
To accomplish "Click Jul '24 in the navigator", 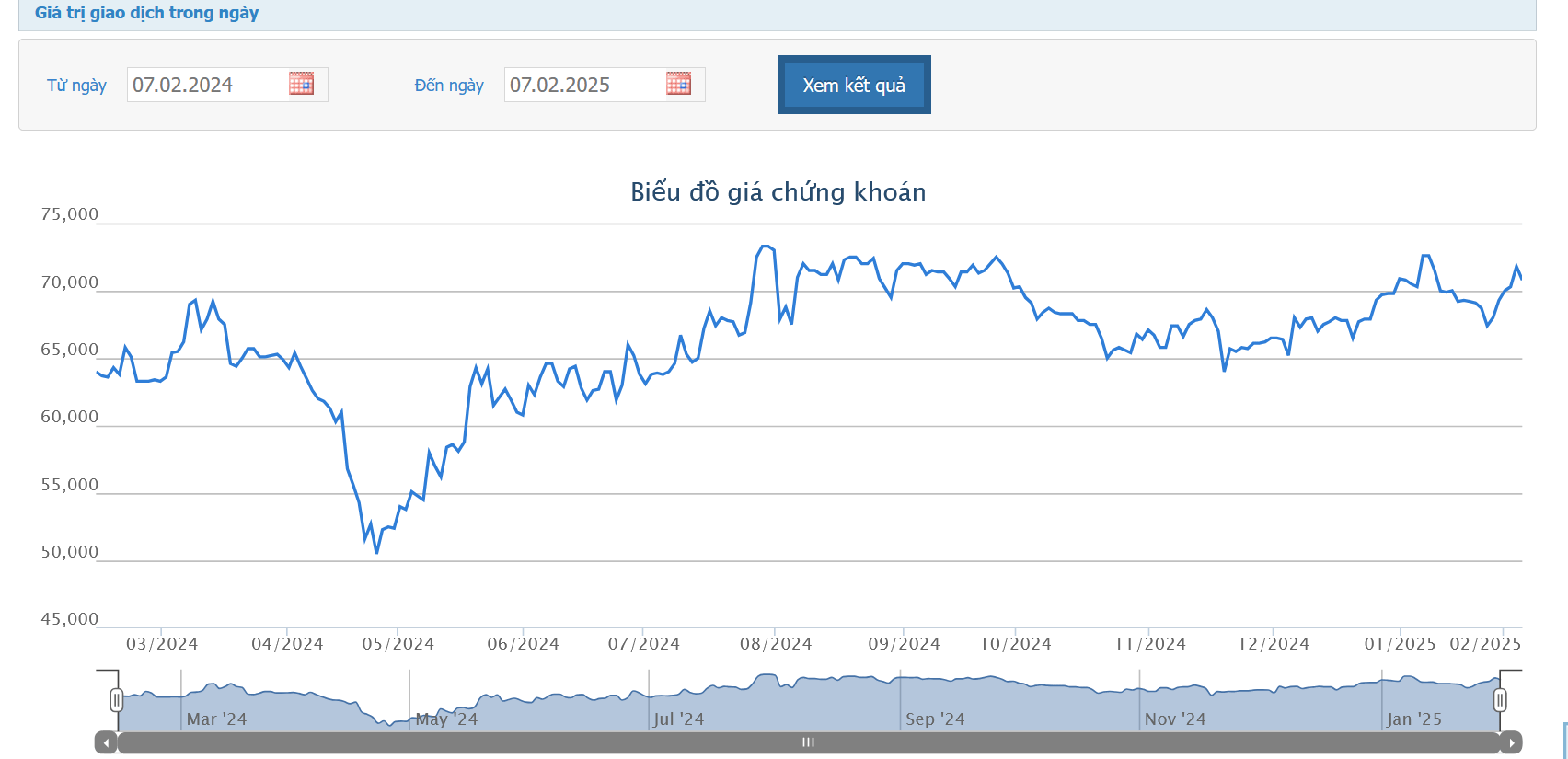I will 678,719.
